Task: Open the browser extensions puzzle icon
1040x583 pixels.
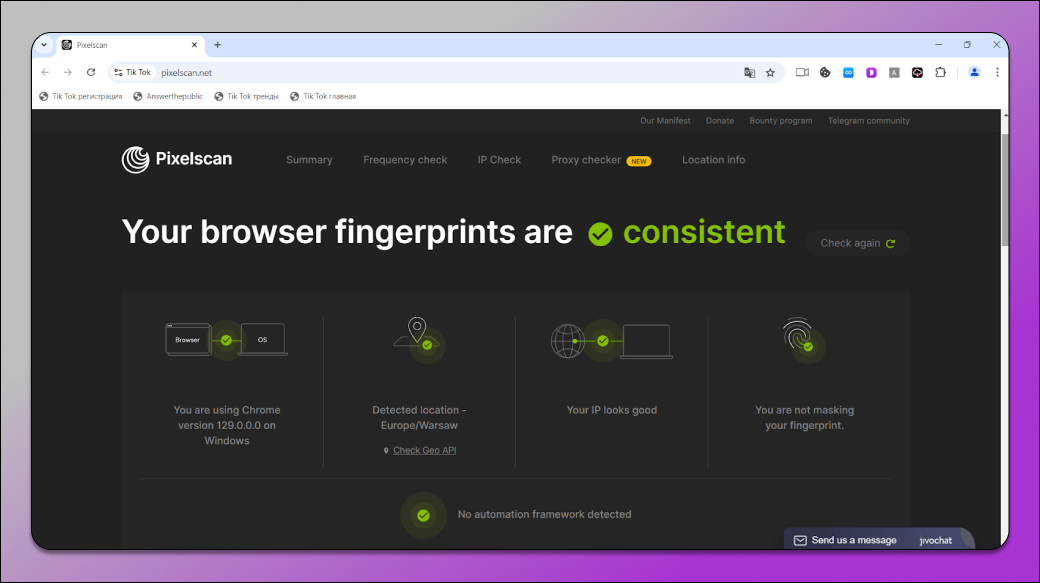Action: [940, 73]
